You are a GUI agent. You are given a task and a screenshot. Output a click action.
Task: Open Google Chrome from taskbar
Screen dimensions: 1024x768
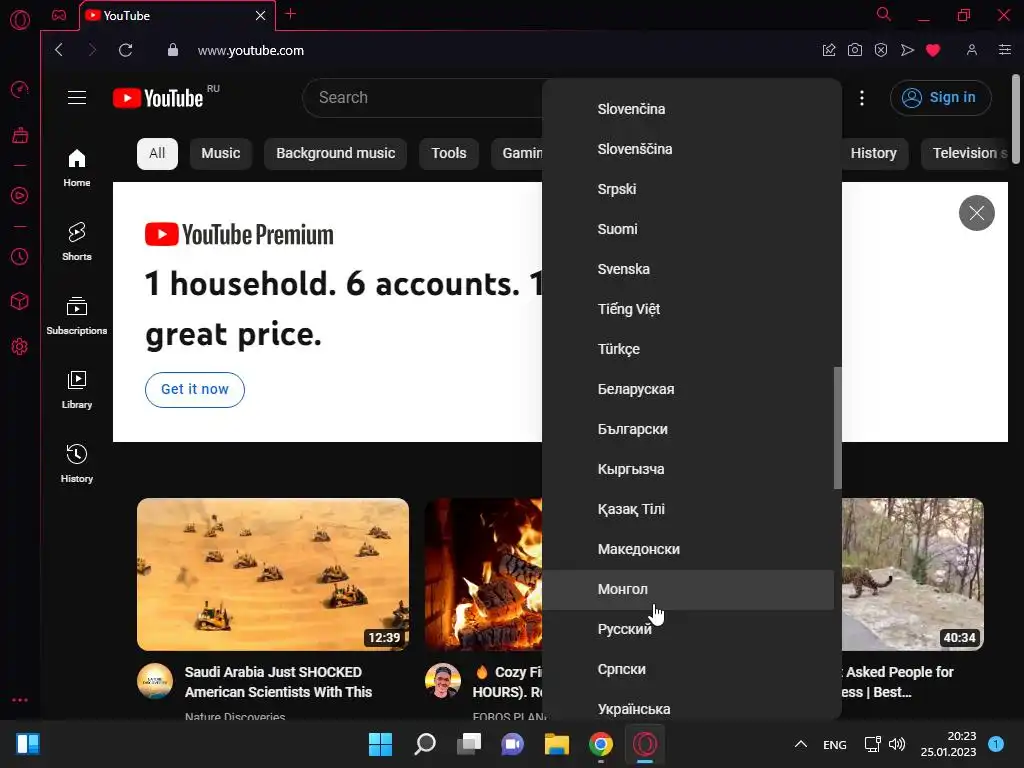pos(601,744)
